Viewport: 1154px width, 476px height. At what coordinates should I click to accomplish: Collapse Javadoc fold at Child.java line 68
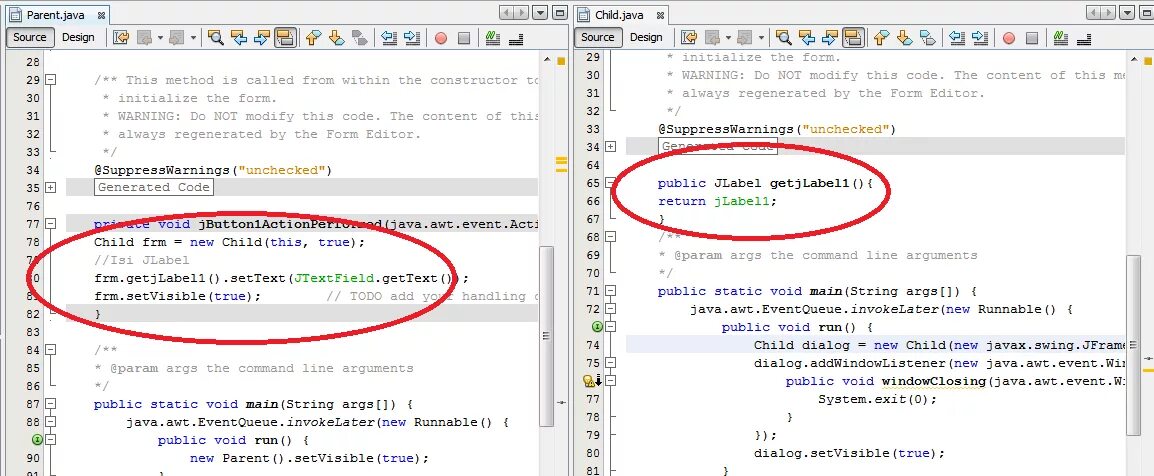pos(610,237)
